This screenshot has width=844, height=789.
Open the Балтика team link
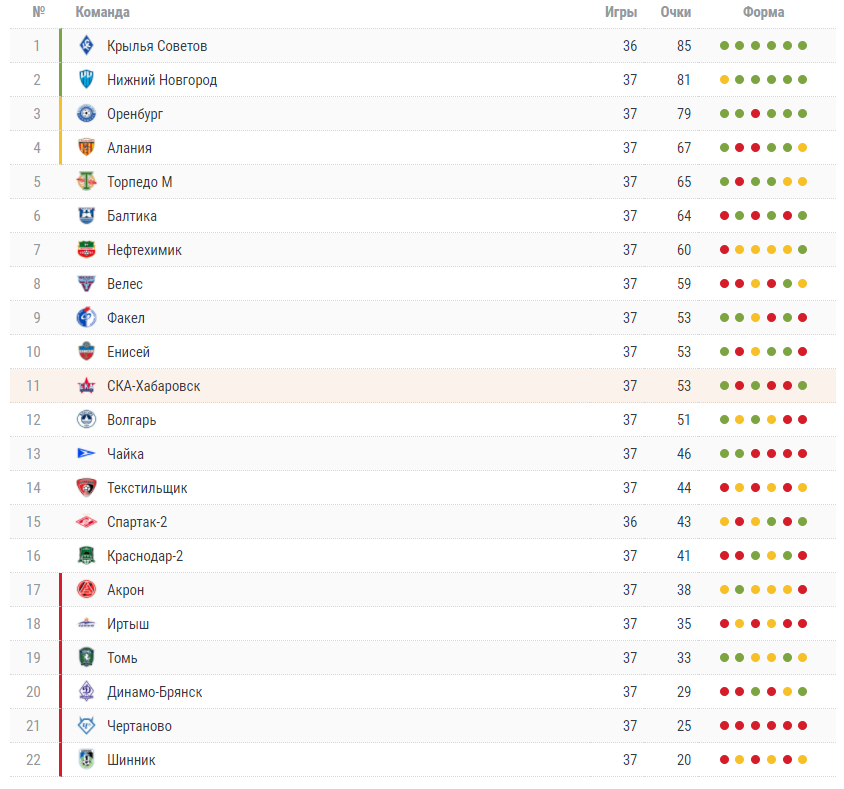pos(132,216)
